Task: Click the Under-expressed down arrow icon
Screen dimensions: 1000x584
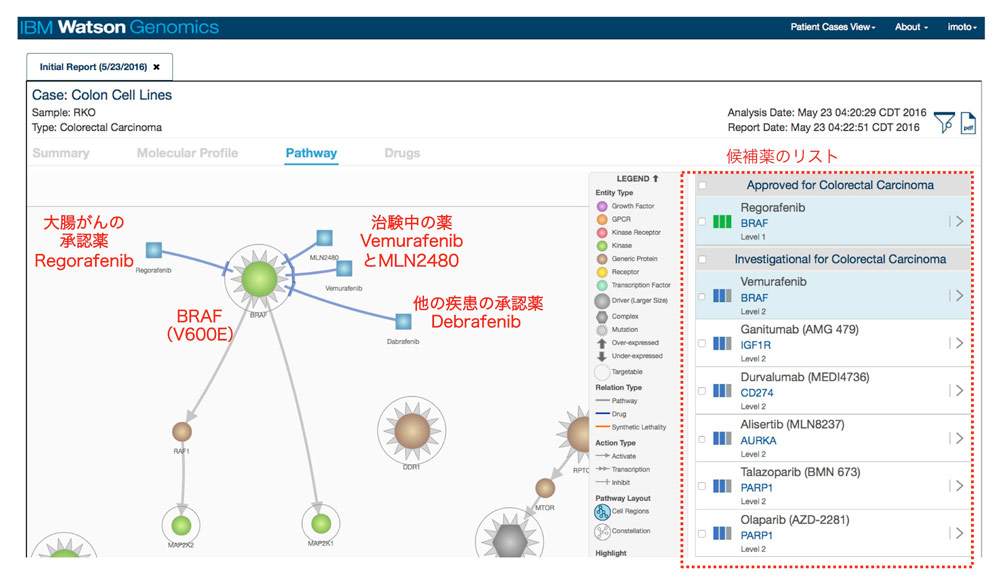Action: [601, 356]
